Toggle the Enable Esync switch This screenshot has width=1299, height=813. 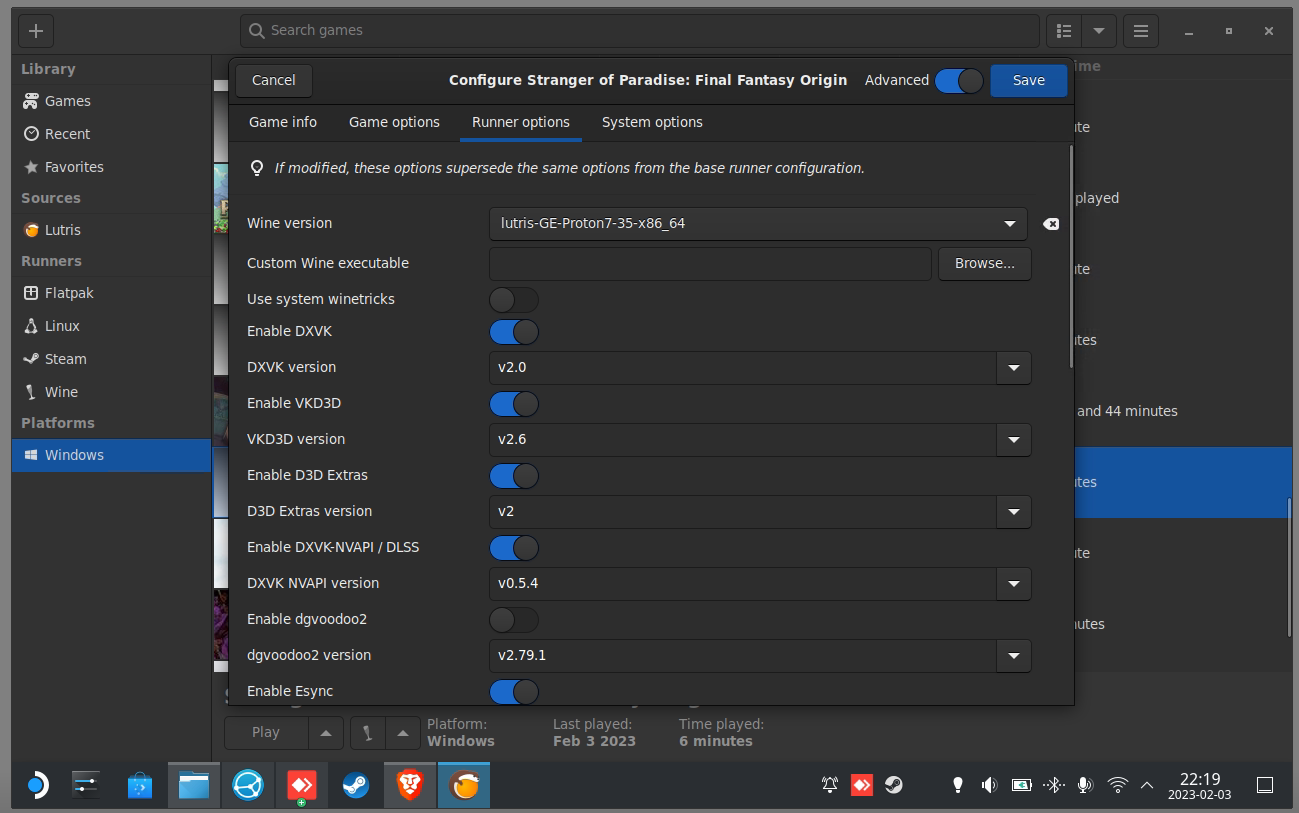pyautogui.click(x=514, y=691)
